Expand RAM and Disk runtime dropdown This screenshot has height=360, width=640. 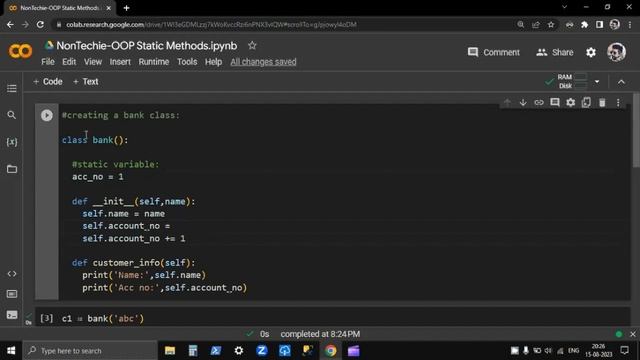597,82
